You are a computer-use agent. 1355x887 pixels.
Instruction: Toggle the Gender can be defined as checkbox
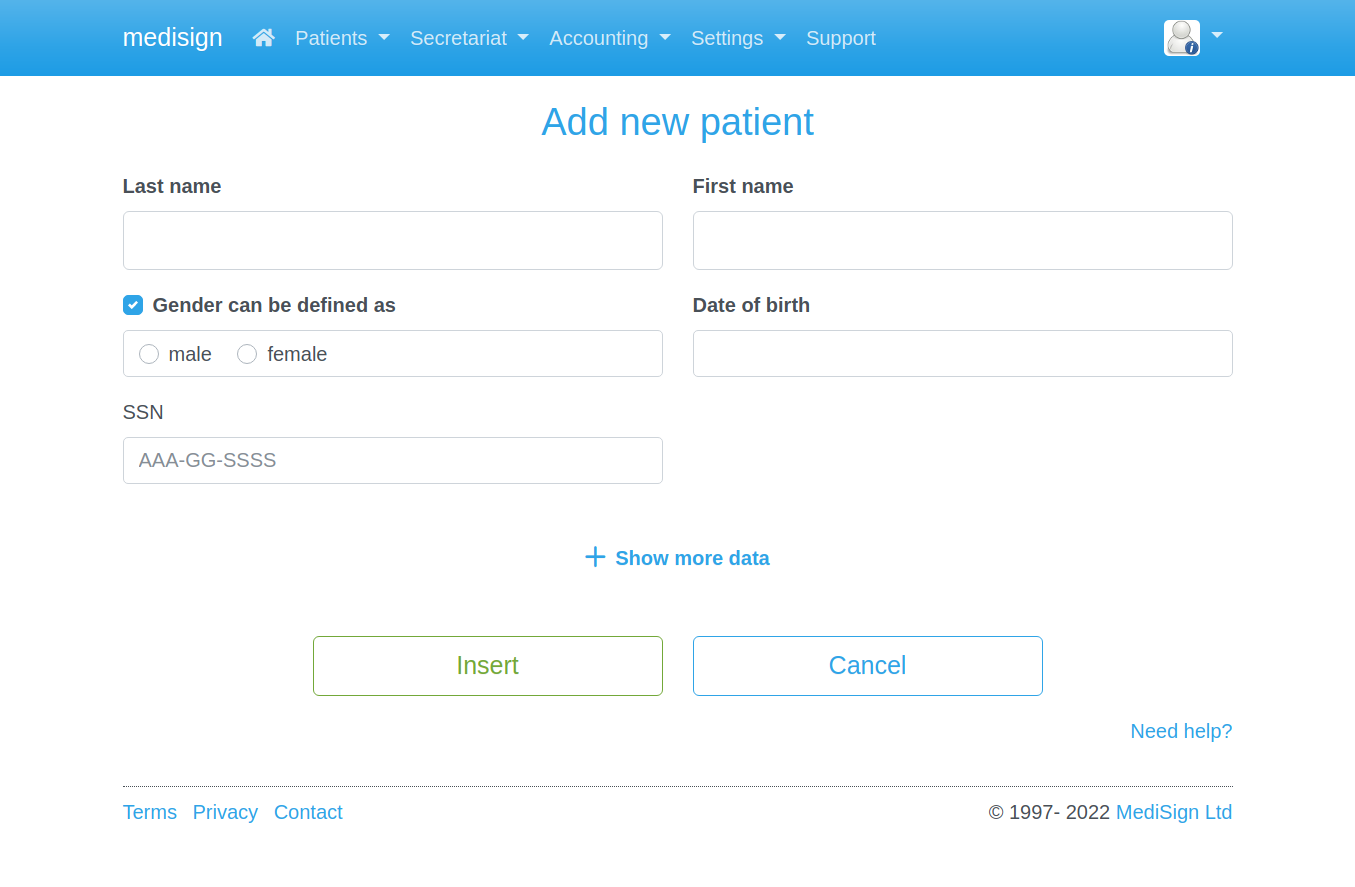(133, 305)
